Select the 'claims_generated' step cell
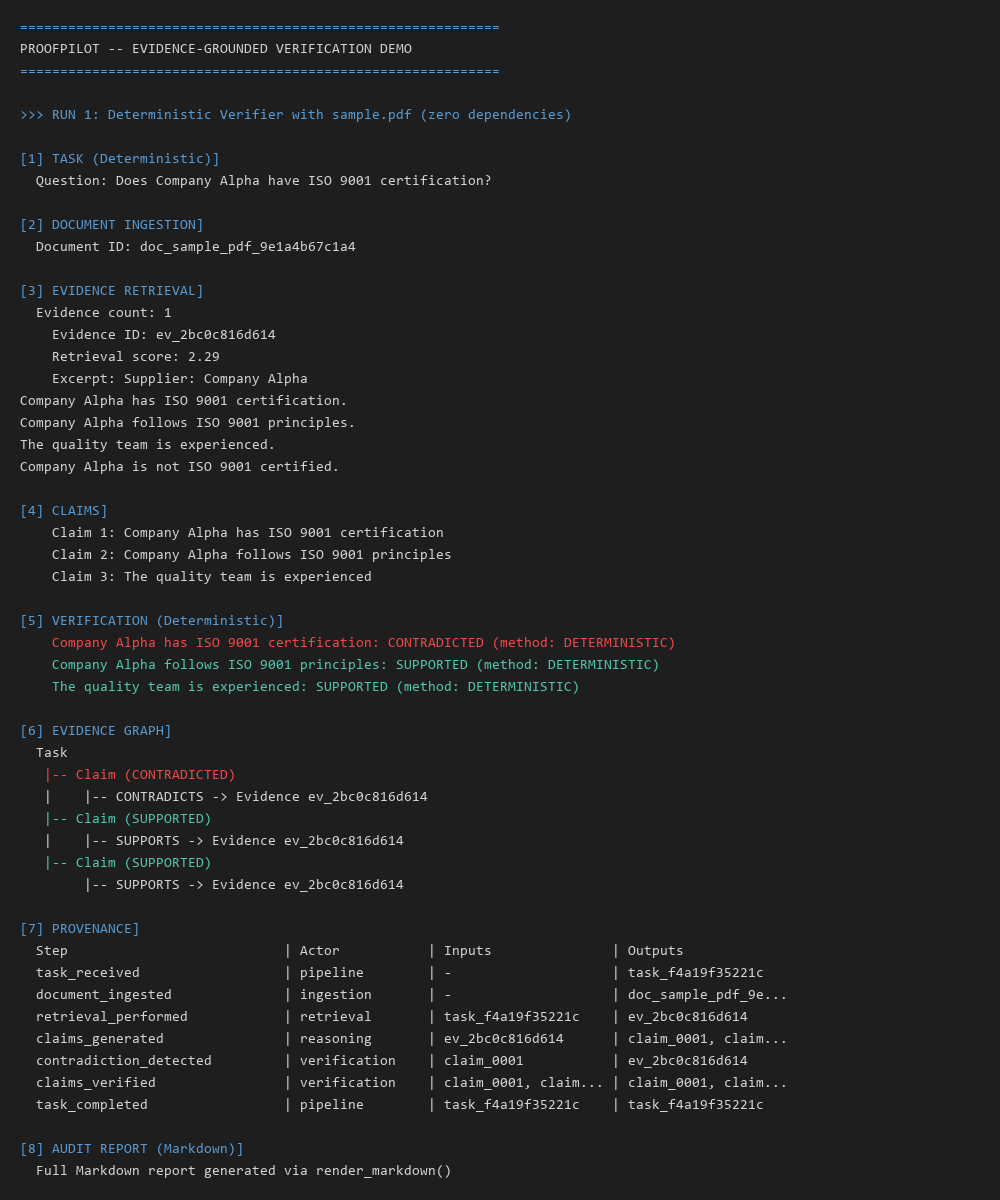Image resolution: width=1000 pixels, height=1200 pixels. 100,1038
